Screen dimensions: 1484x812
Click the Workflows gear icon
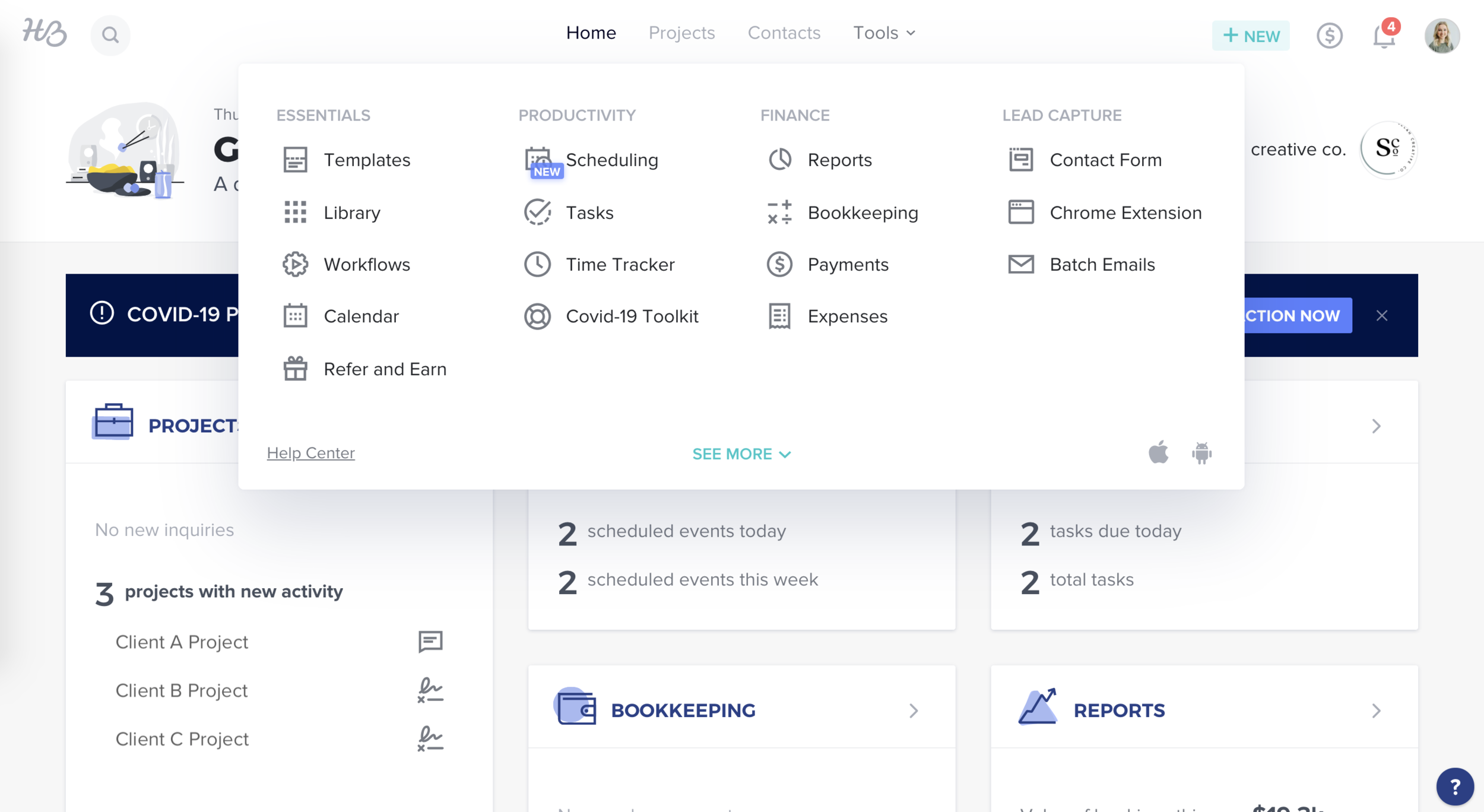click(x=295, y=264)
